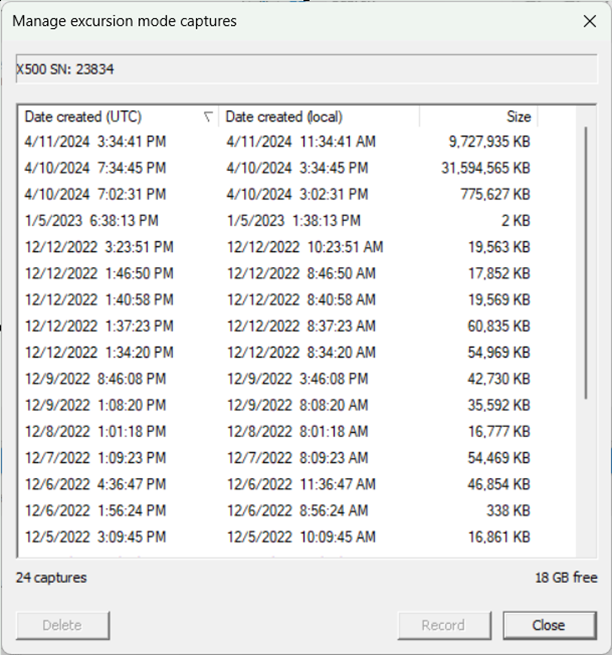The image size is (612, 655).
Task: Click the 24 captures status text
Action: (x=51, y=578)
